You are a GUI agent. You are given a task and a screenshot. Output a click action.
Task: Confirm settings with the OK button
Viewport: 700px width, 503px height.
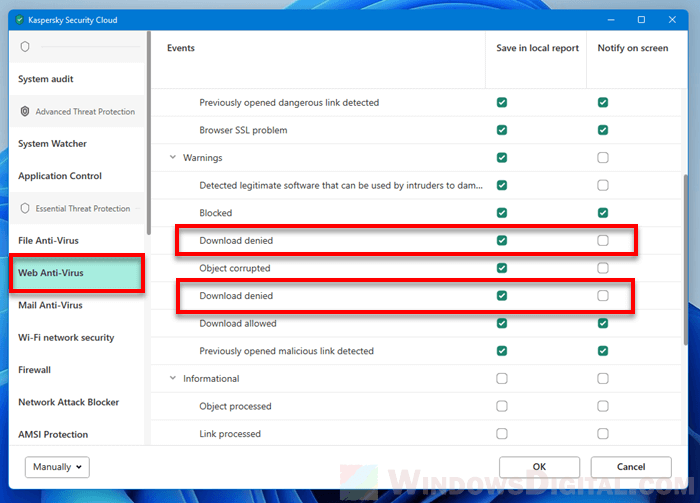coord(539,467)
